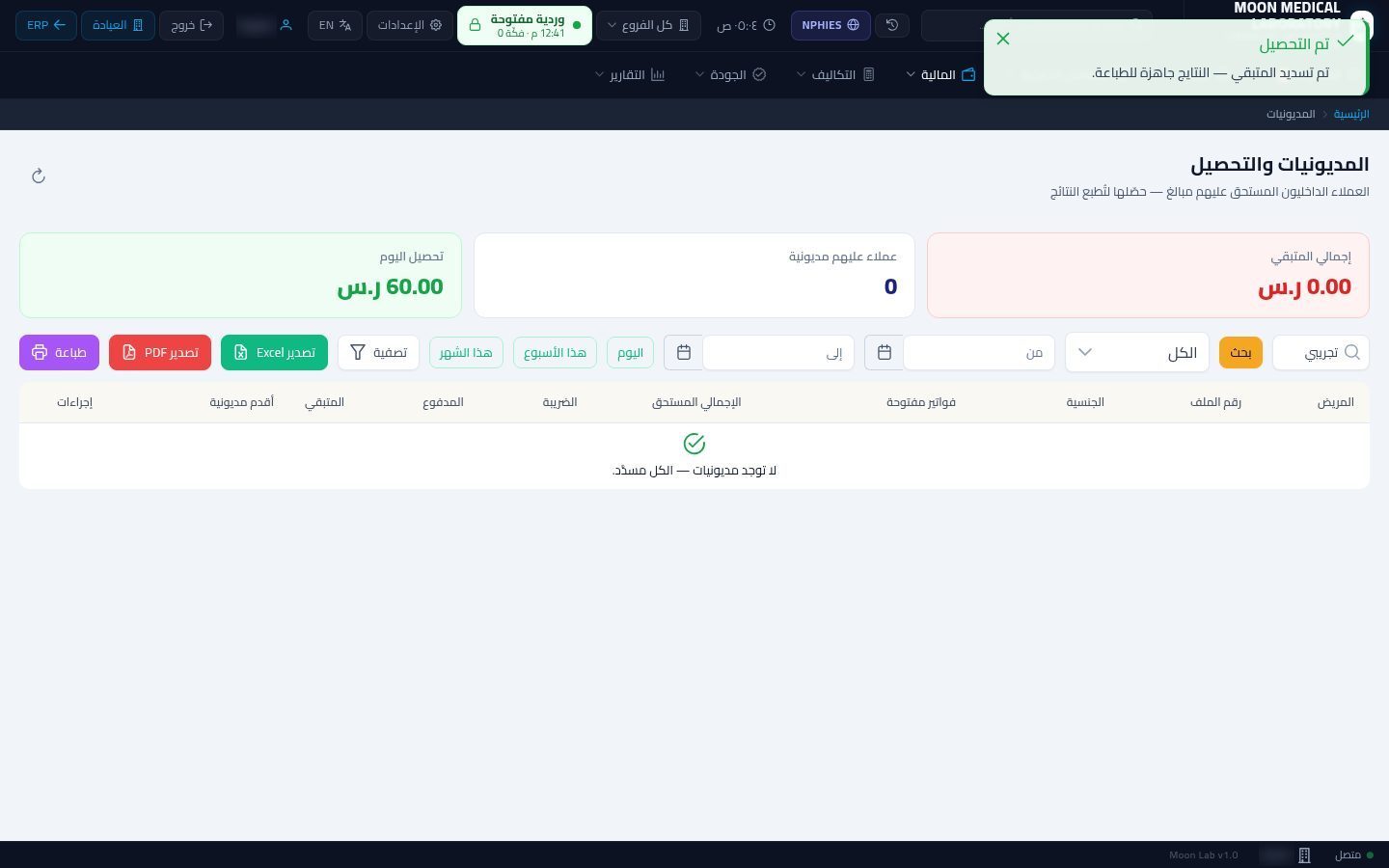Click the فواتير مفتوحة column header
Image resolution: width=1389 pixels, height=868 pixels.
(921, 402)
